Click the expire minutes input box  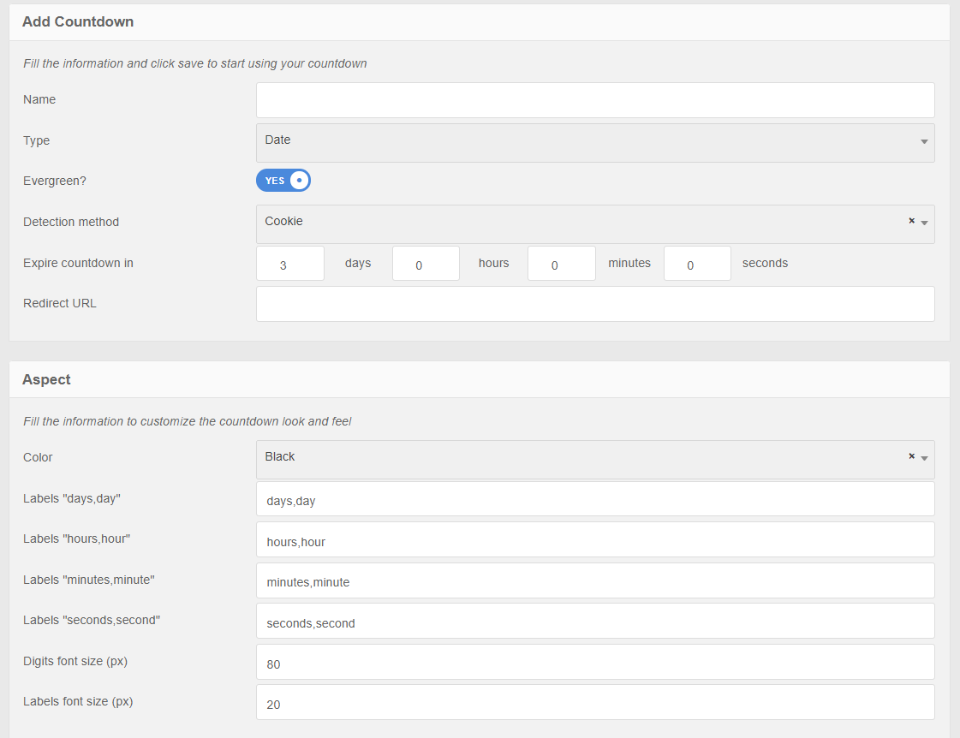(x=561, y=264)
